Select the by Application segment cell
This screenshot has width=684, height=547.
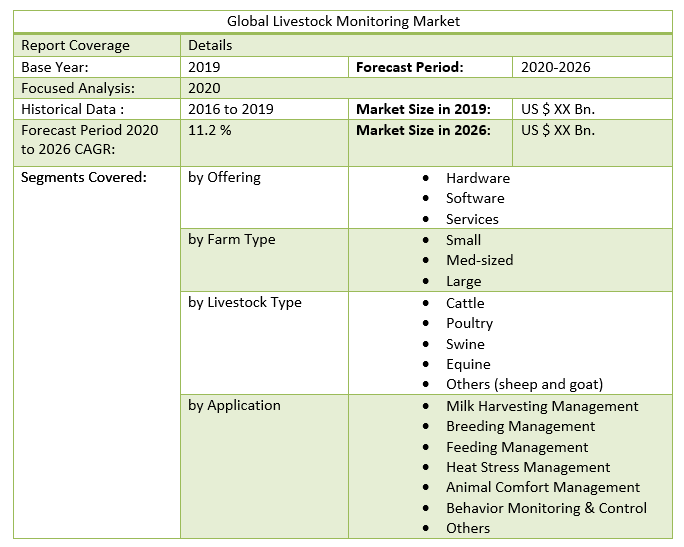(234, 406)
